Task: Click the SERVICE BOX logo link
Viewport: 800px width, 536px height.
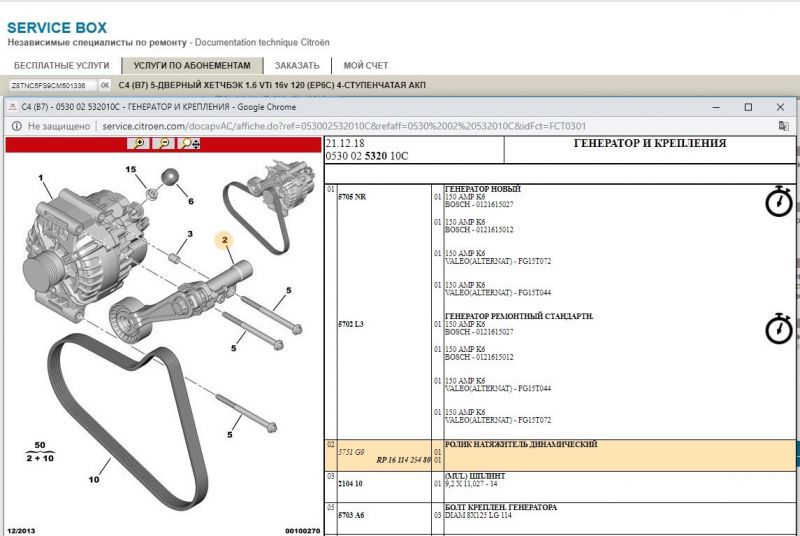Action: [x=62, y=26]
